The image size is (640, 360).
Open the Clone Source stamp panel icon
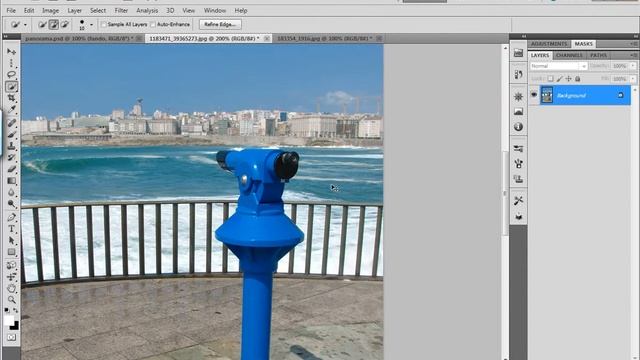[518, 179]
